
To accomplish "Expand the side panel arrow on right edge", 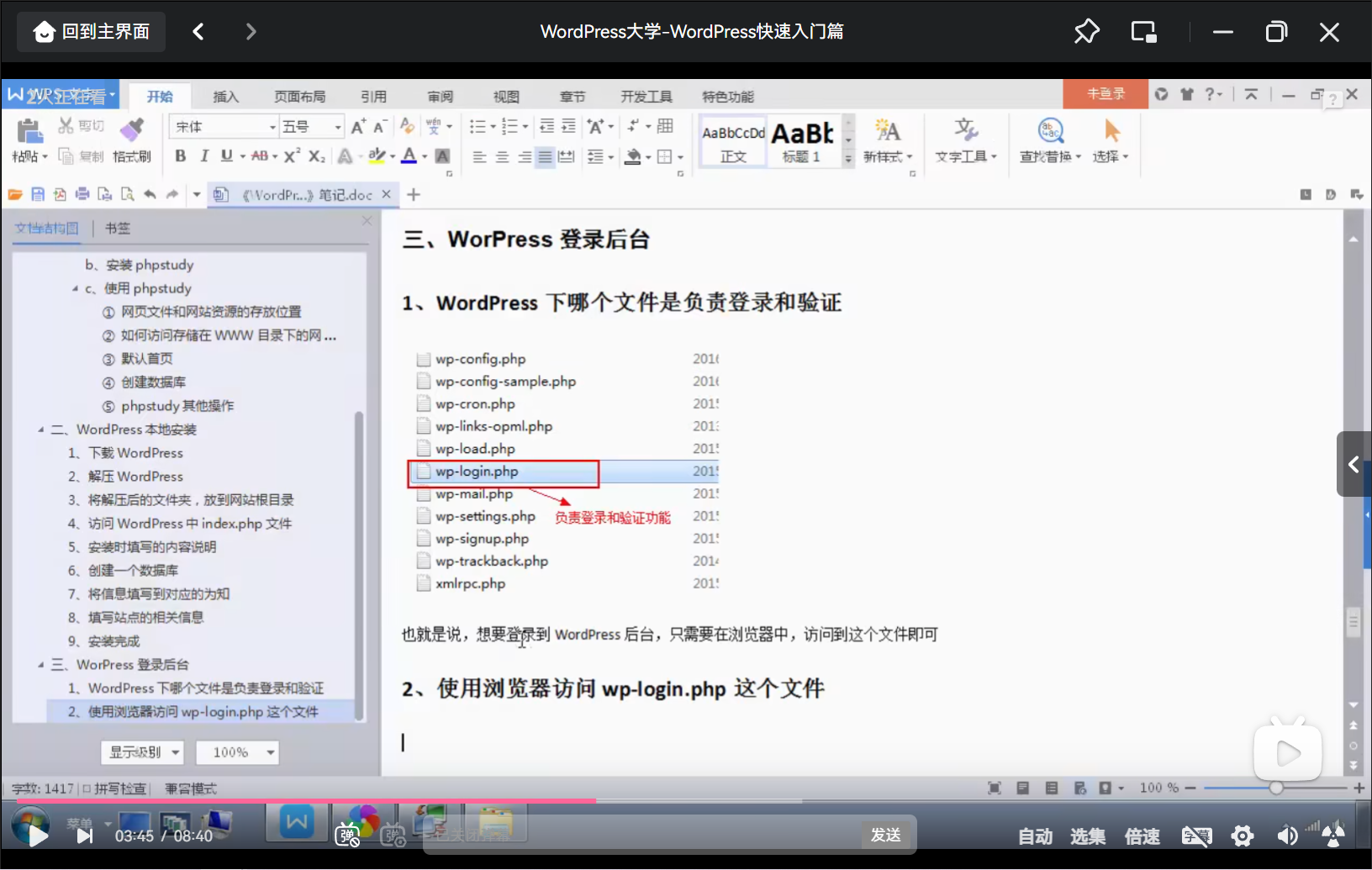I will [x=1354, y=464].
